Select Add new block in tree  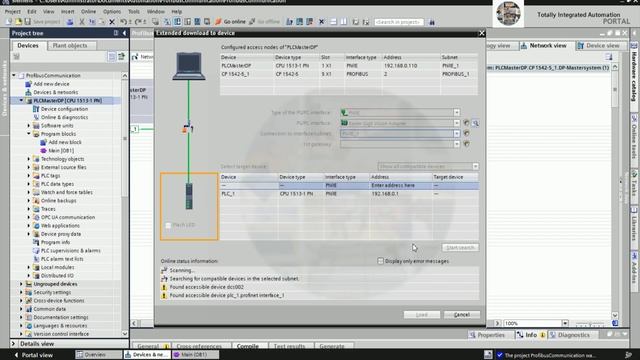coord(65,142)
